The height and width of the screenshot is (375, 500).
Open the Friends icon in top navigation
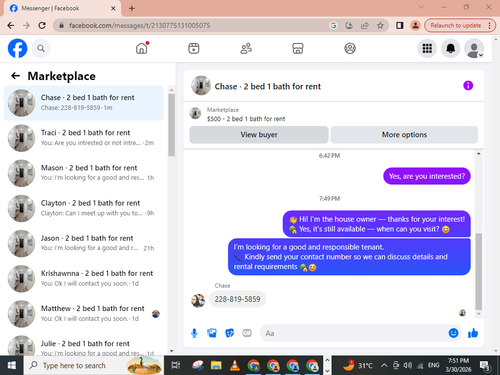click(246, 48)
